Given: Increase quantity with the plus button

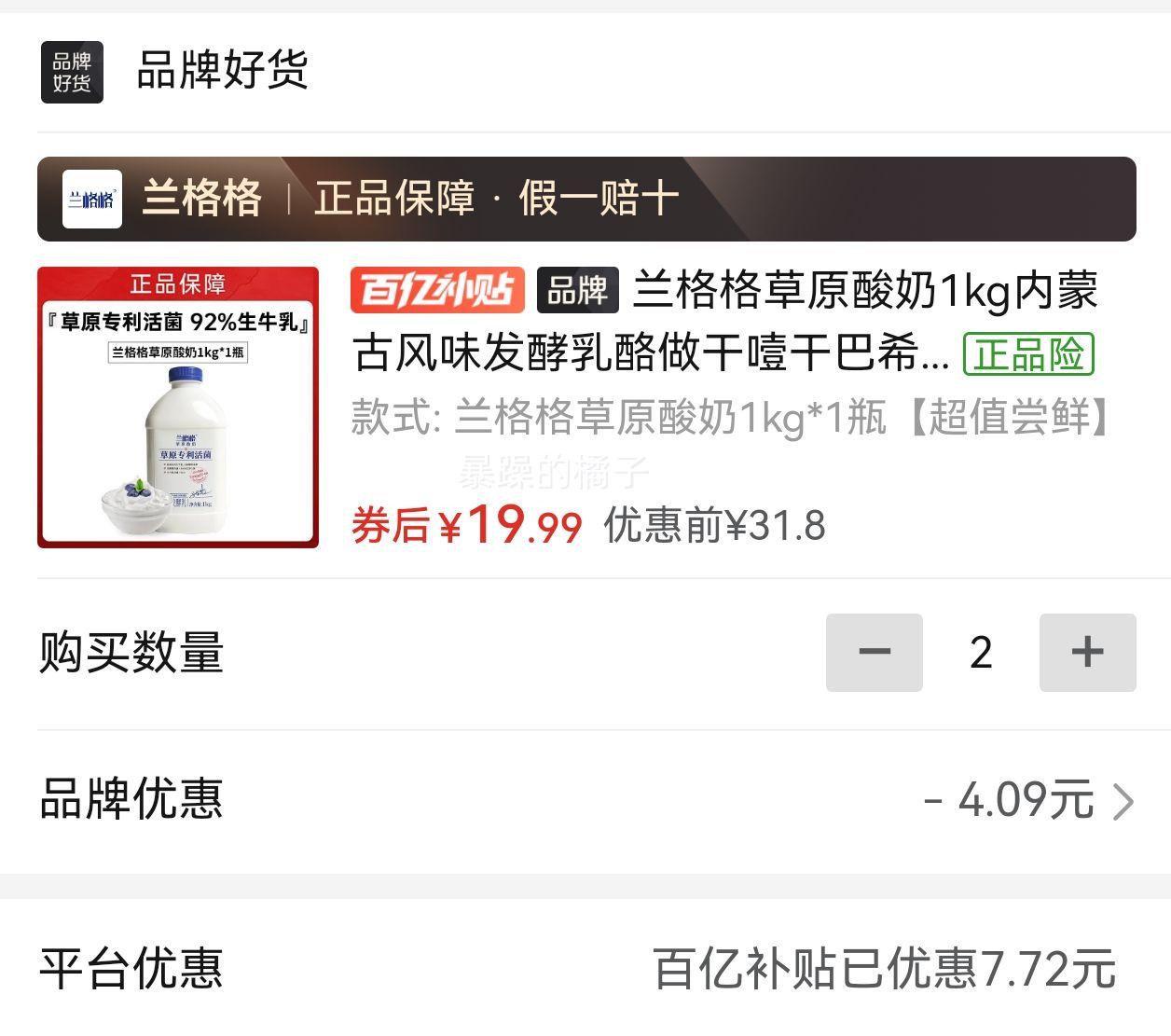Looking at the screenshot, I should (x=1088, y=652).
